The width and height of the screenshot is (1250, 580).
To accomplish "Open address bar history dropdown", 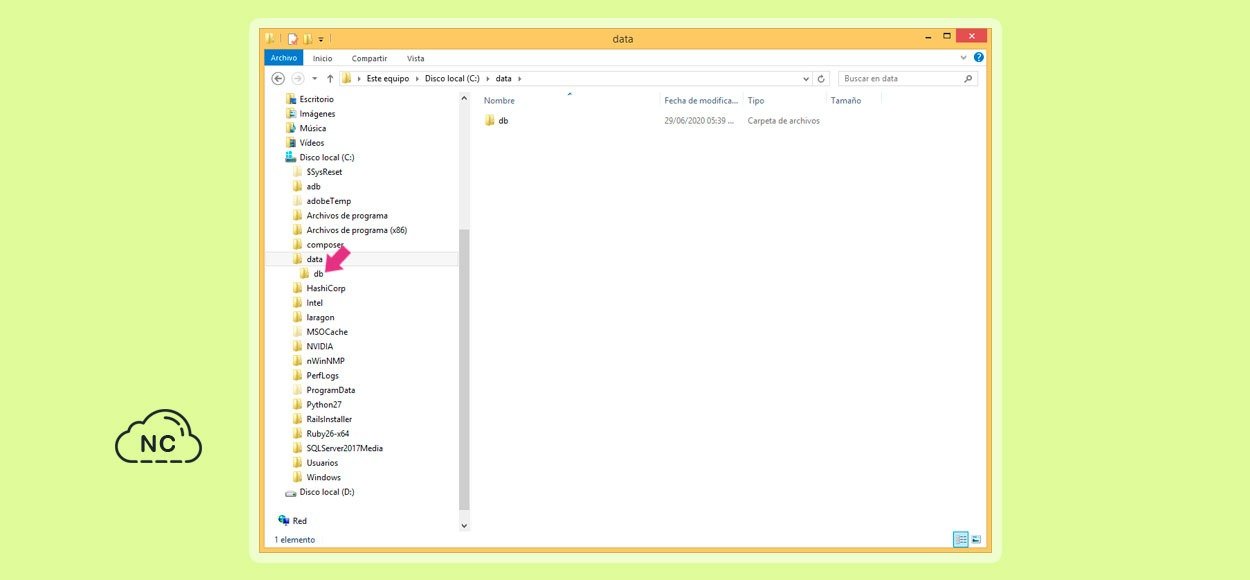I will coord(806,78).
